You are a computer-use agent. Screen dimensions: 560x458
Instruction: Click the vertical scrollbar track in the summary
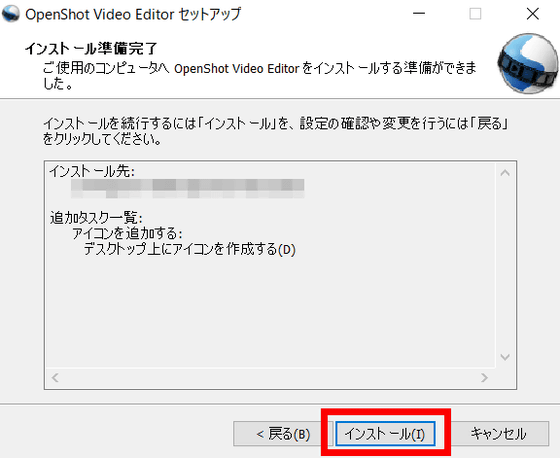point(505,265)
